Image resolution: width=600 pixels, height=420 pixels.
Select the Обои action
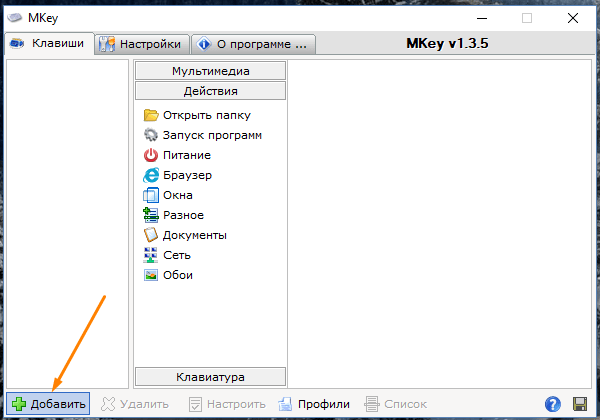[x=178, y=275]
